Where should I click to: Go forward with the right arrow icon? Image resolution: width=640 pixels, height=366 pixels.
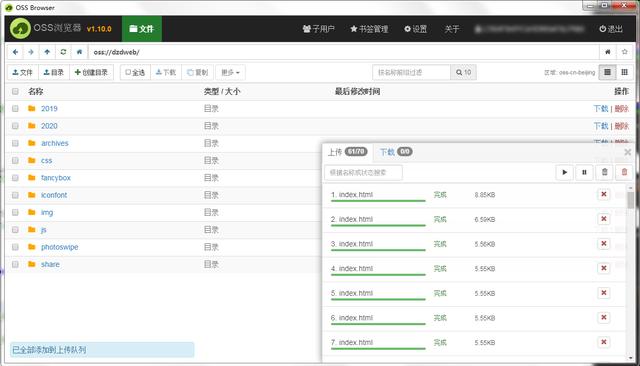click(31, 52)
